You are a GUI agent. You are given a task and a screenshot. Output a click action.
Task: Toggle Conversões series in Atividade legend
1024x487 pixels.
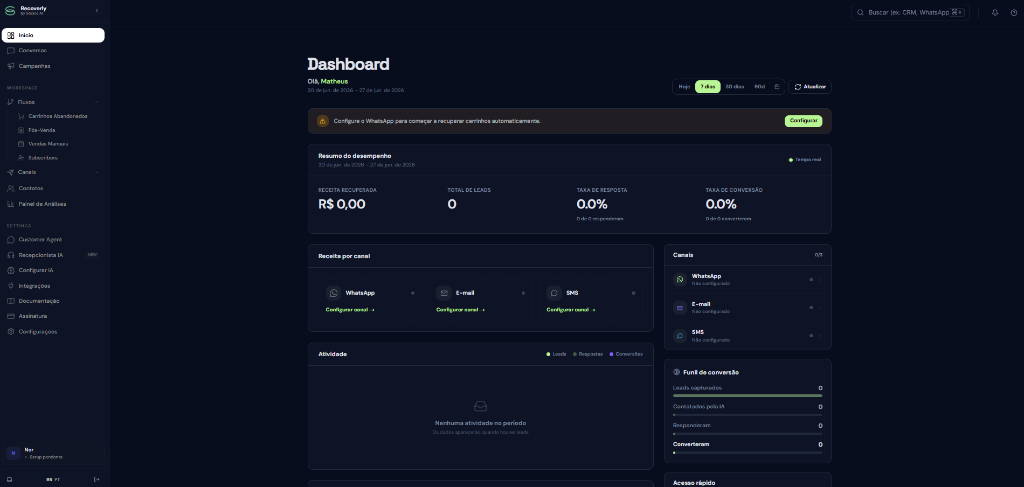coord(626,354)
